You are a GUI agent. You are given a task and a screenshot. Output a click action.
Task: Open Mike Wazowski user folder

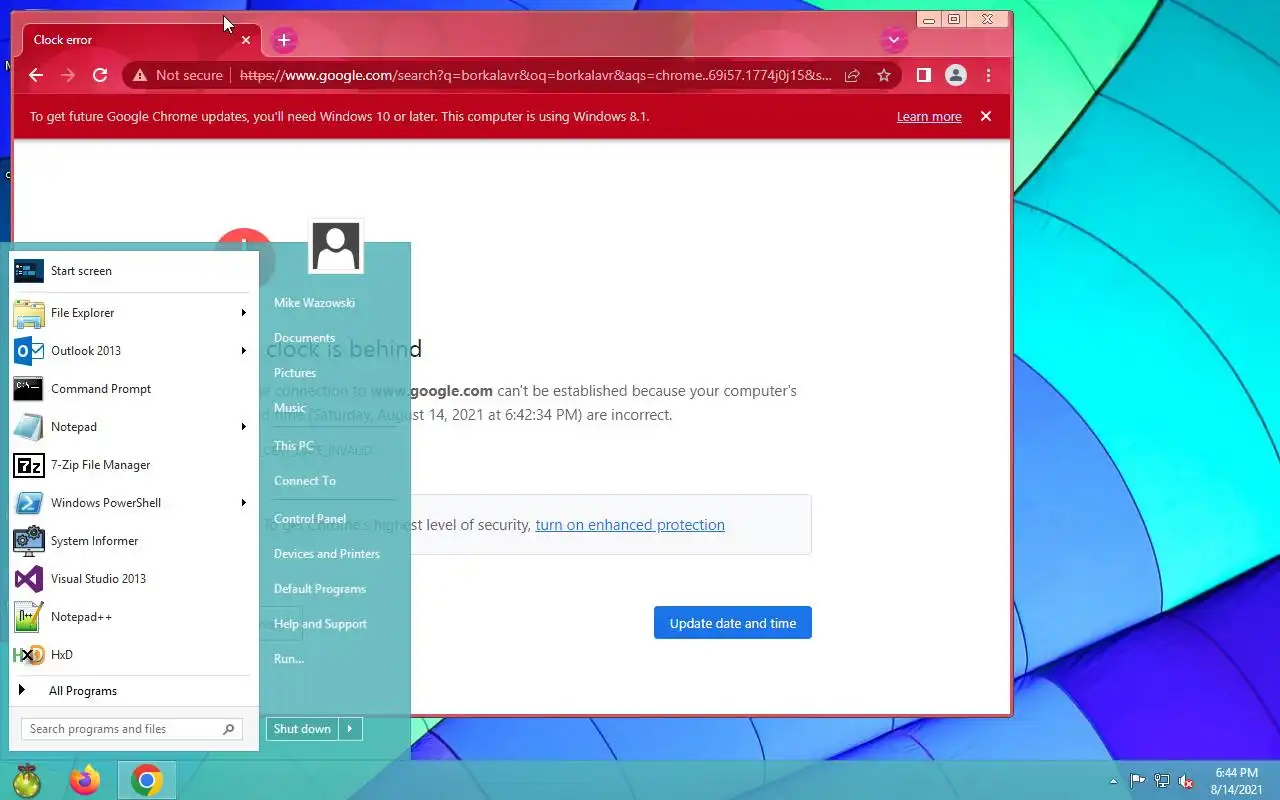pyautogui.click(x=314, y=303)
